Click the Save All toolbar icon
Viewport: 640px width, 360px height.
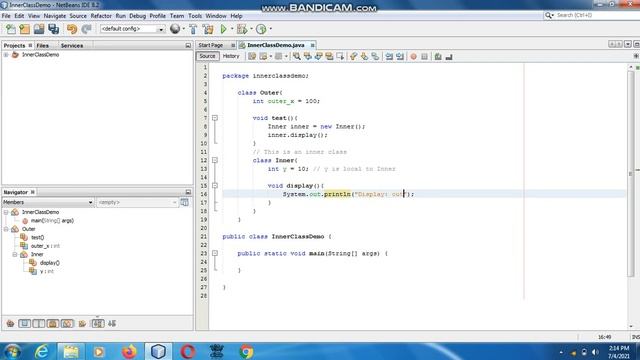[53, 29]
